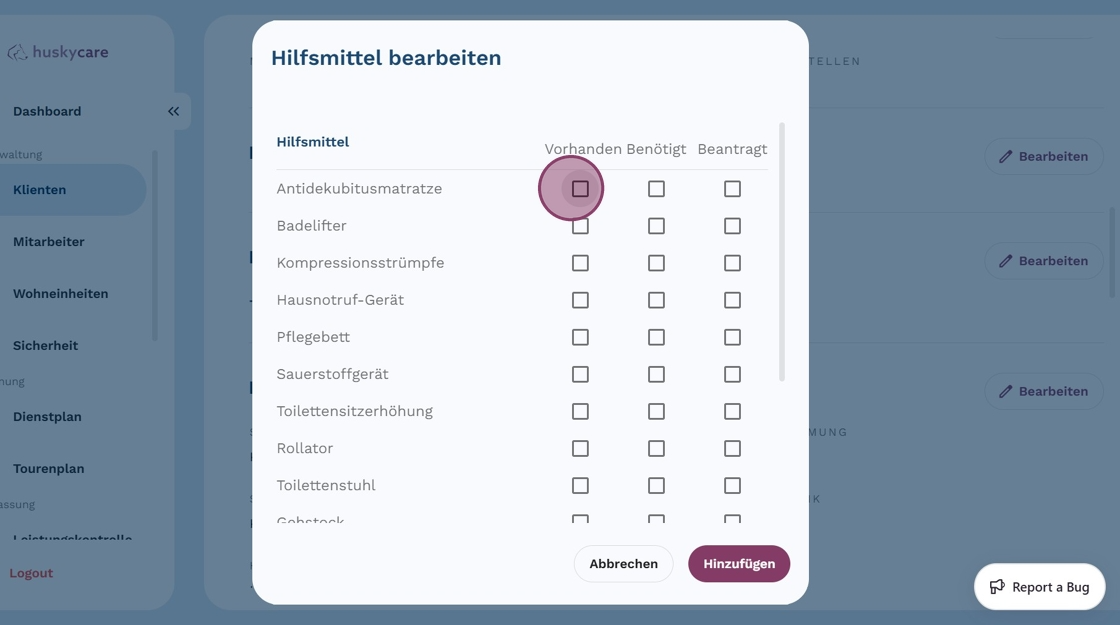
Task: Open Dashboard in sidebar
Action: click(x=47, y=111)
